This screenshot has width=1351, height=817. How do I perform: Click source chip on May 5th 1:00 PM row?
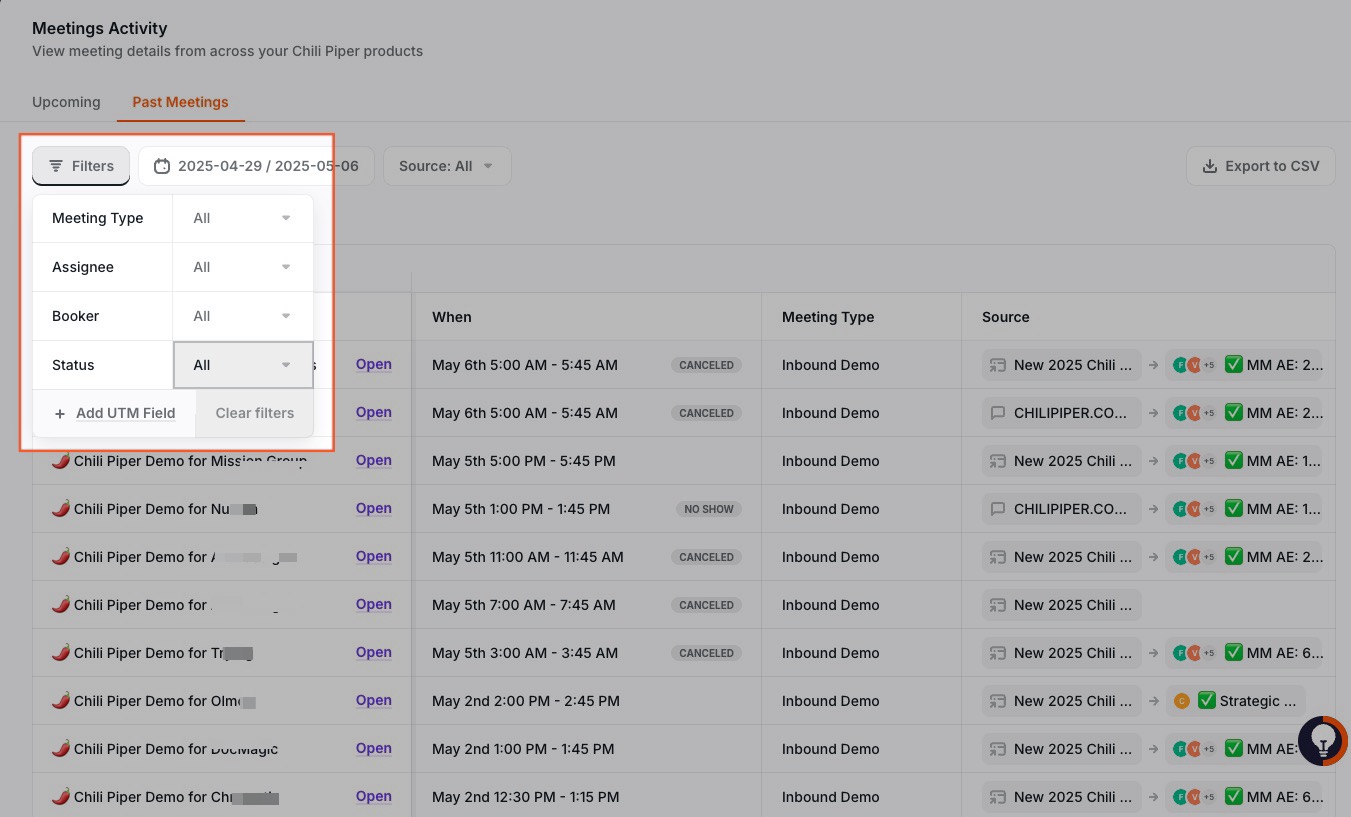pos(1061,509)
